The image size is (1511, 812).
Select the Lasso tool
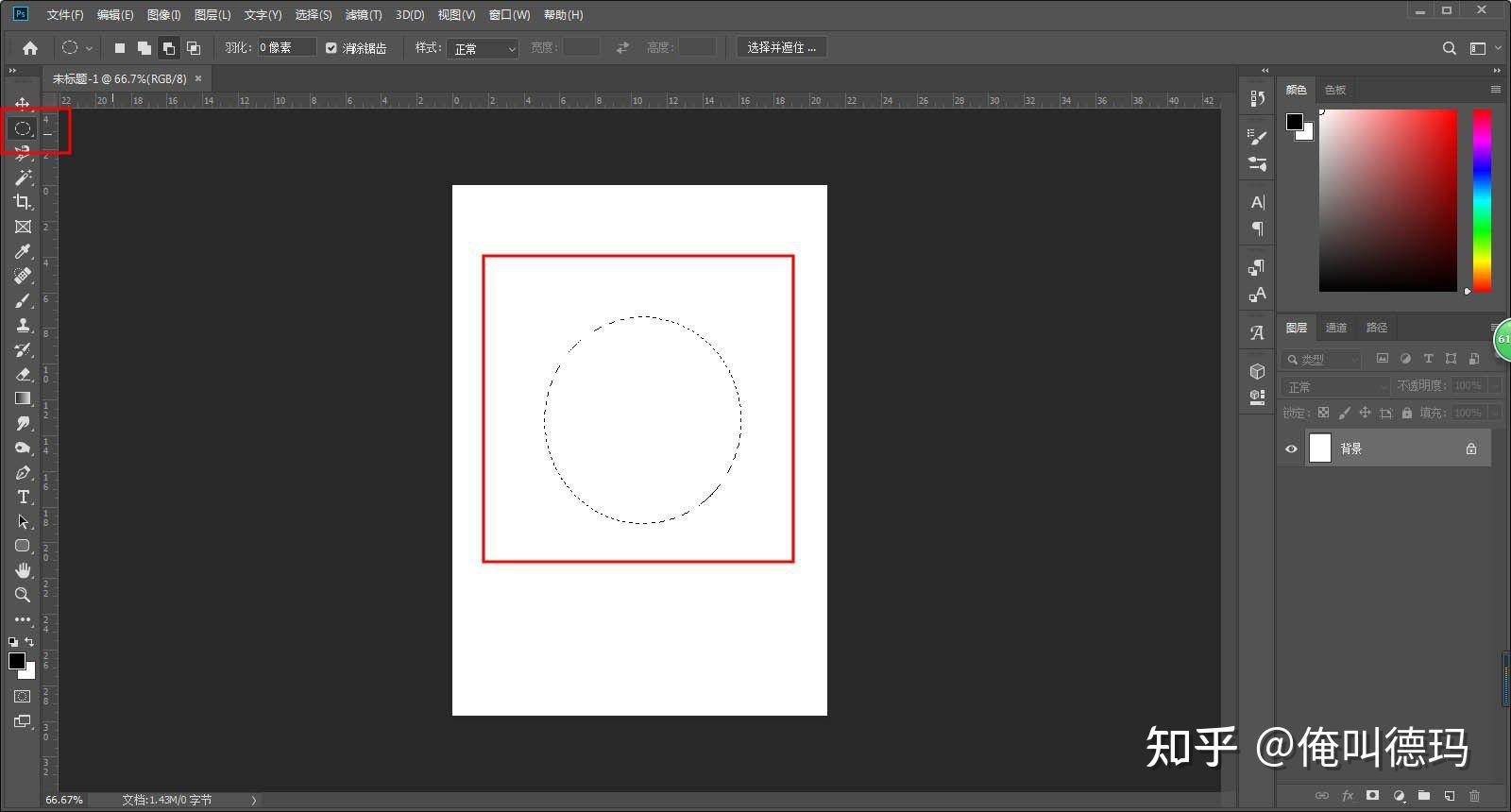click(23, 153)
